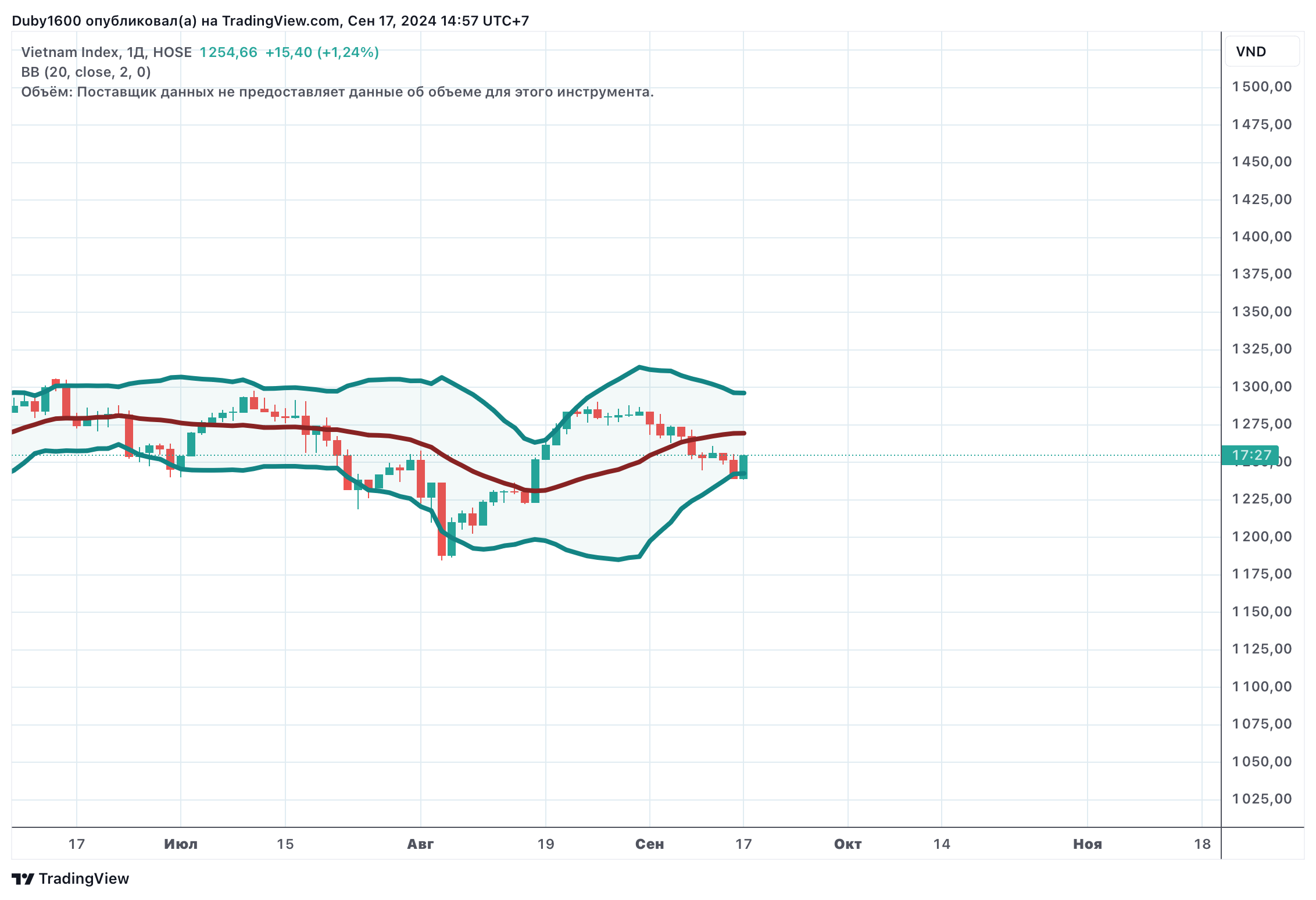Click the 15 date label on time axis
This screenshot has width=1316, height=900.
point(285,844)
